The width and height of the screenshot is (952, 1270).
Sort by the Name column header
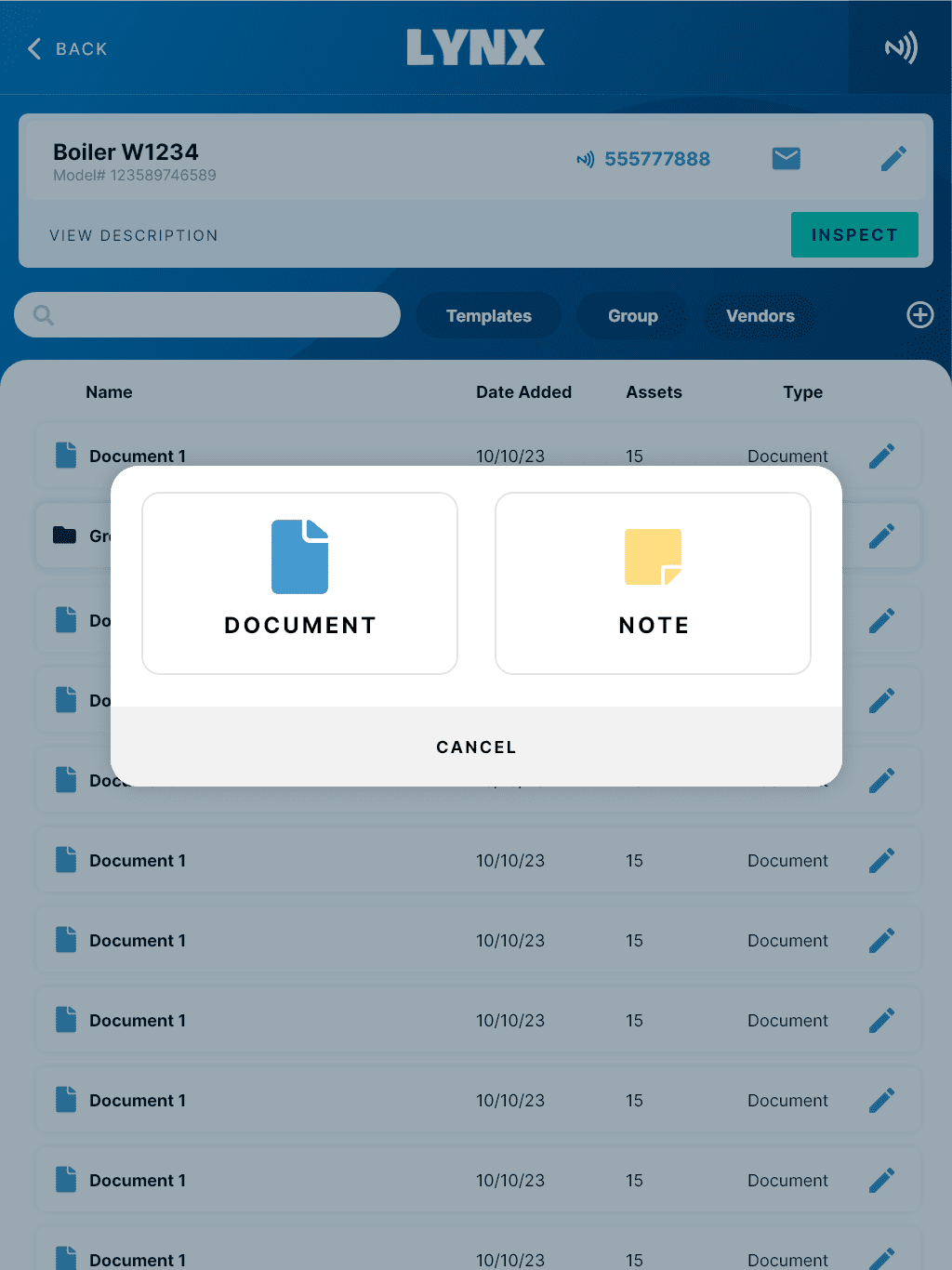(x=109, y=392)
